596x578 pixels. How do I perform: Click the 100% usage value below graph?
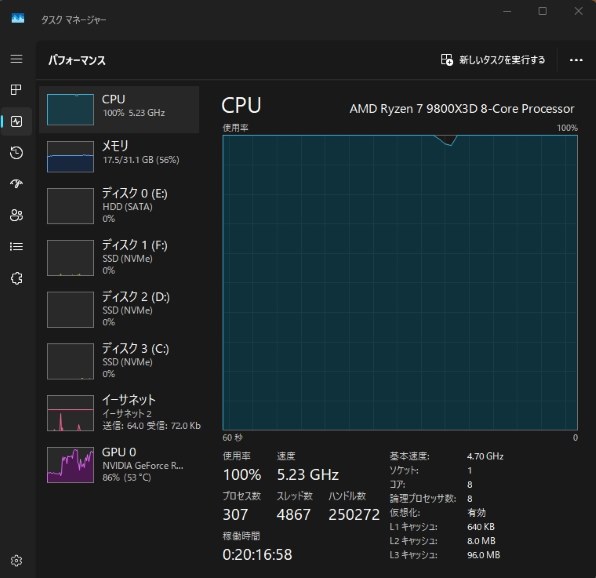[242, 475]
